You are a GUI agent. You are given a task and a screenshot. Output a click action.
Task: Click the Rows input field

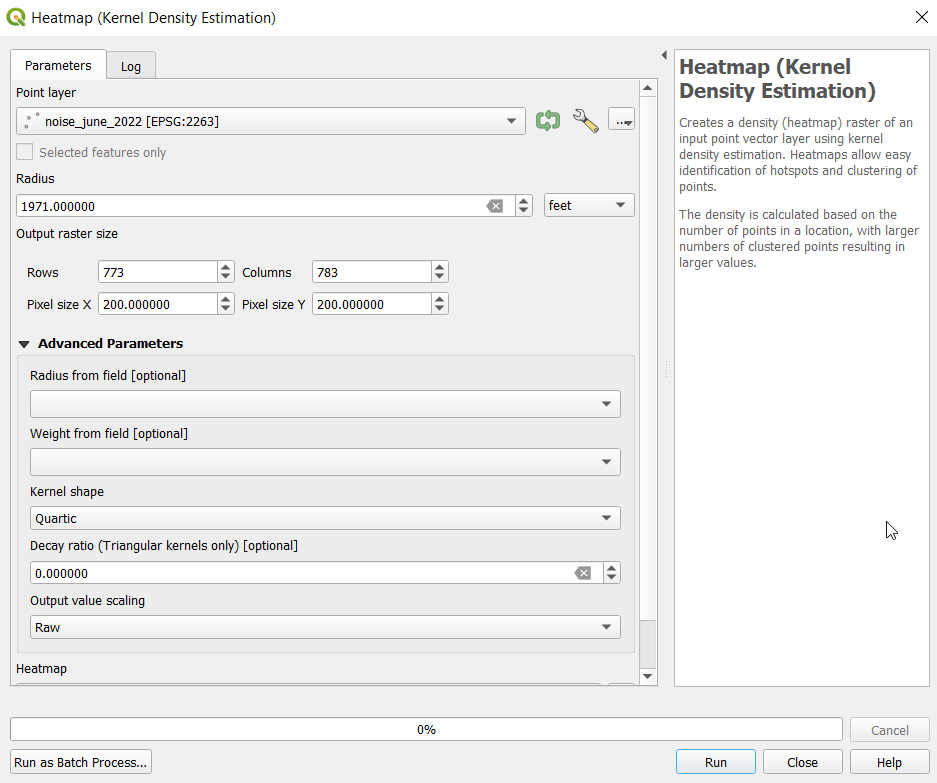pyautogui.click(x=157, y=272)
